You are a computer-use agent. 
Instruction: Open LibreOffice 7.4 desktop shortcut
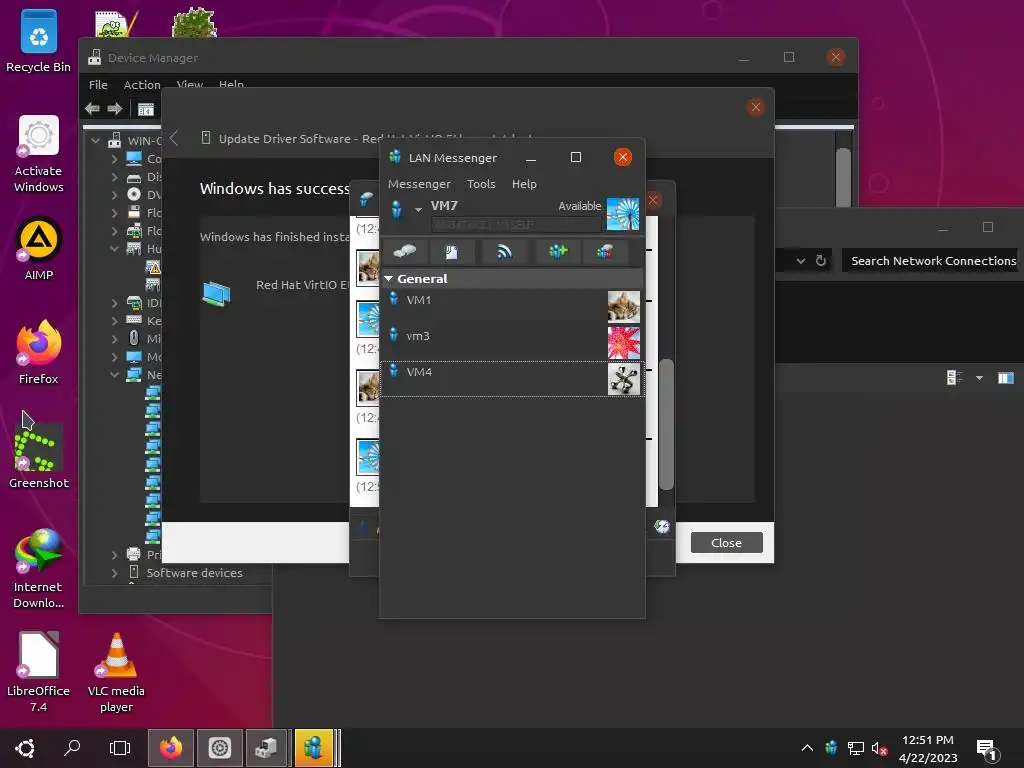point(39,673)
